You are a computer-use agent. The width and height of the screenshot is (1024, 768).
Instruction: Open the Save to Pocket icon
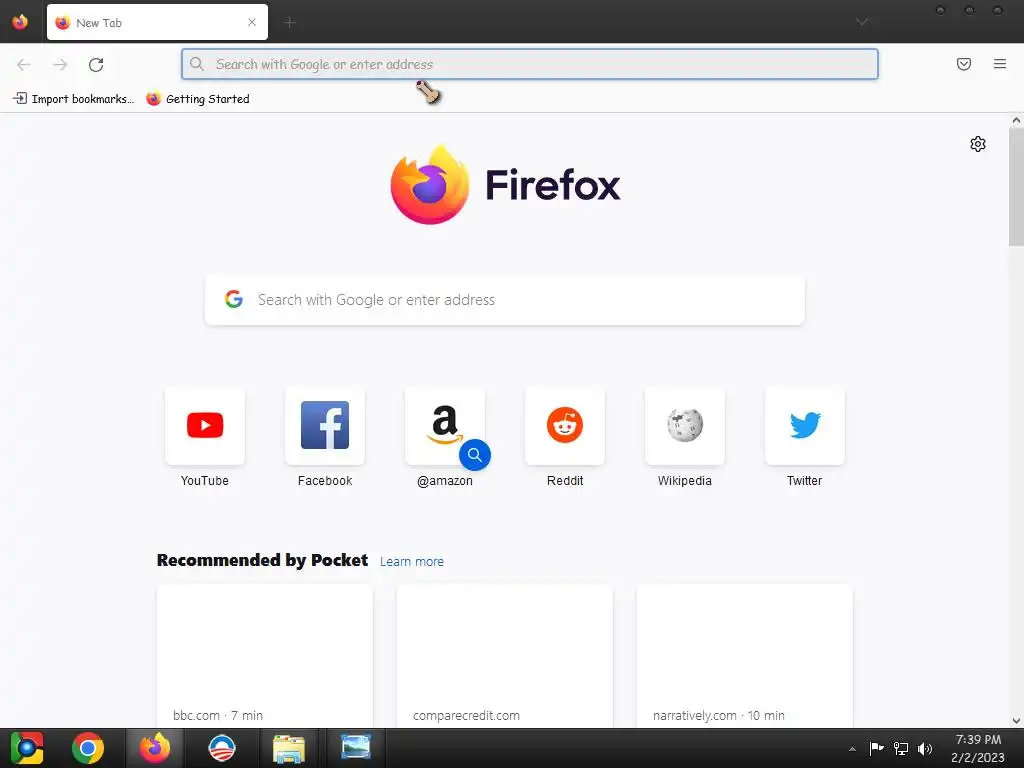click(x=964, y=64)
